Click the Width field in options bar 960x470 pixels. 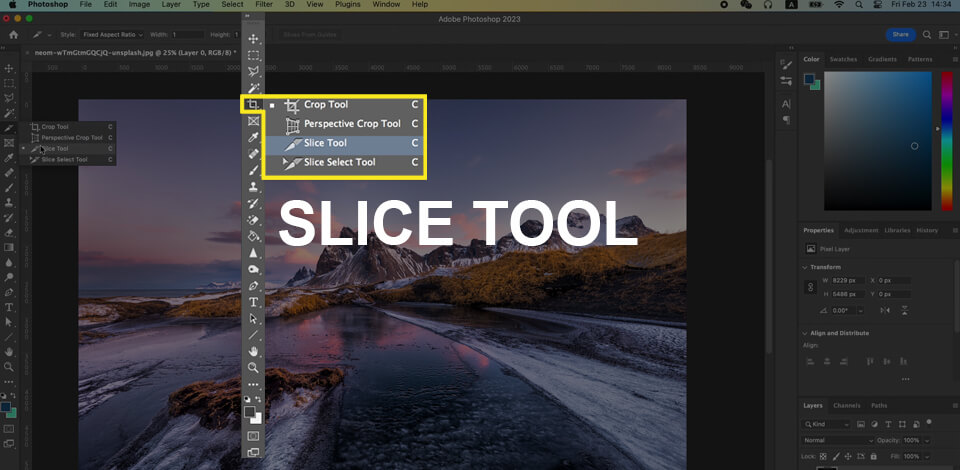[x=187, y=35]
